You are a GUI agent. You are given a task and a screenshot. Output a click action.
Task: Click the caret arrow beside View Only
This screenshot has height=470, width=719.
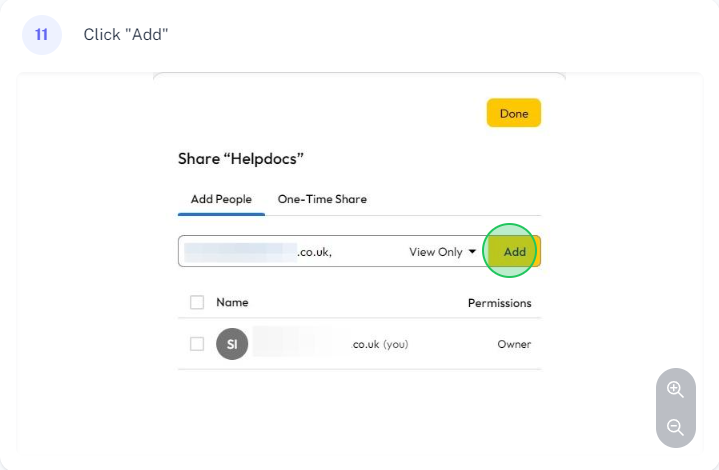(x=472, y=251)
